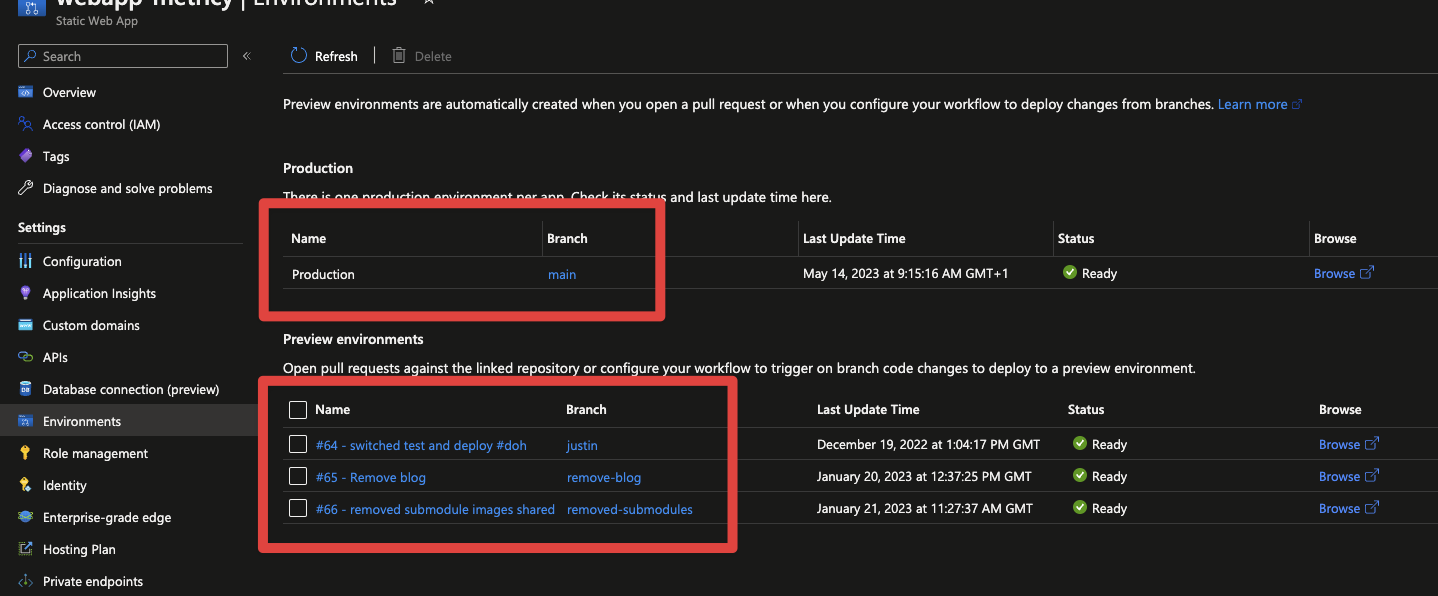Image resolution: width=1438 pixels, height=596 pixels.
Task: Click the Static Web App resource icon
Action: 31,9
